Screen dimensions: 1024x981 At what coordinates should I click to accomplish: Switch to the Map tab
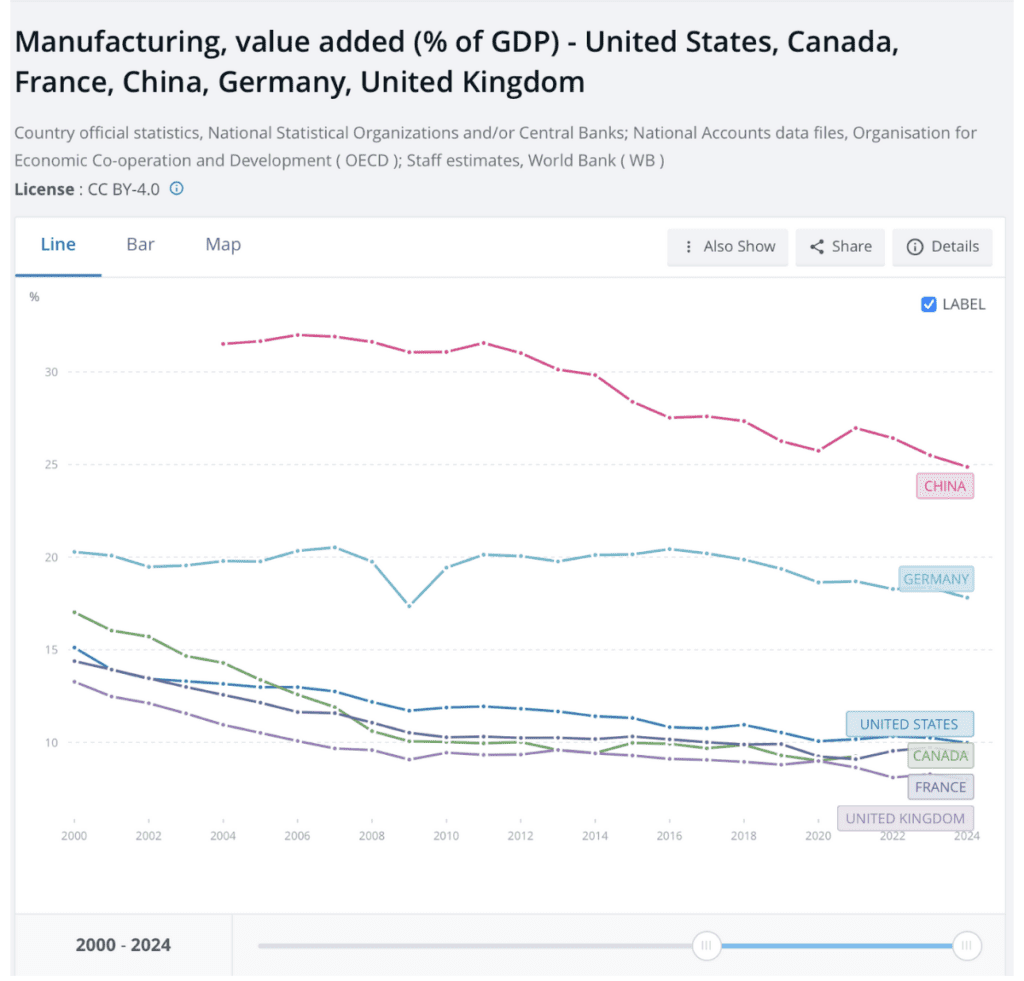(x=223, y=244)
